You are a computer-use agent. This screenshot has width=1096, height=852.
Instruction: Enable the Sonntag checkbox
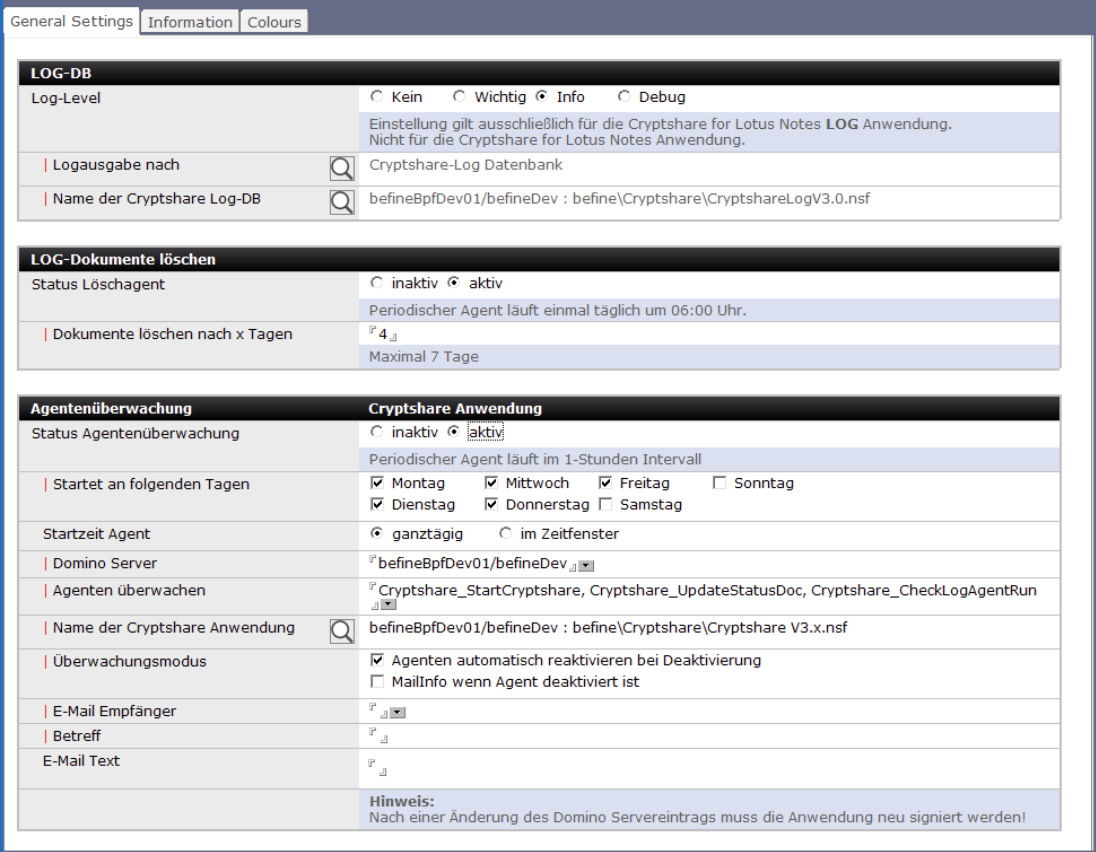point(719,482)
